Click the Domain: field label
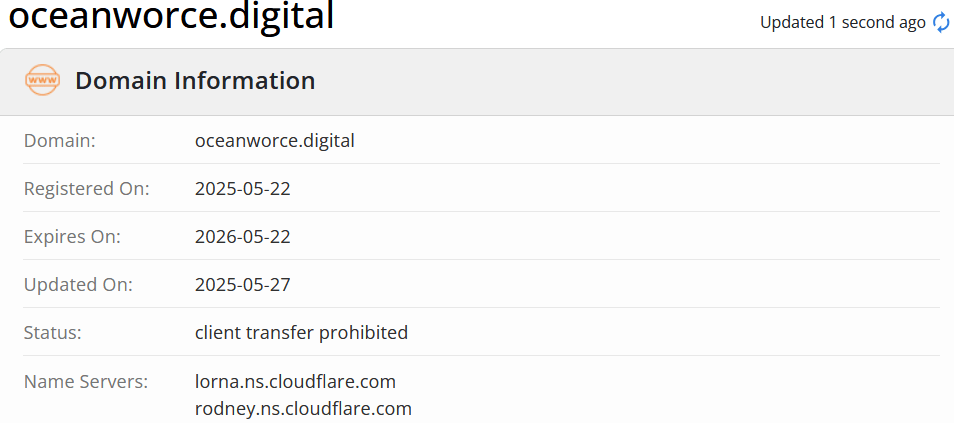This screenshot has height=423, width=954. (x=60, y=141)
